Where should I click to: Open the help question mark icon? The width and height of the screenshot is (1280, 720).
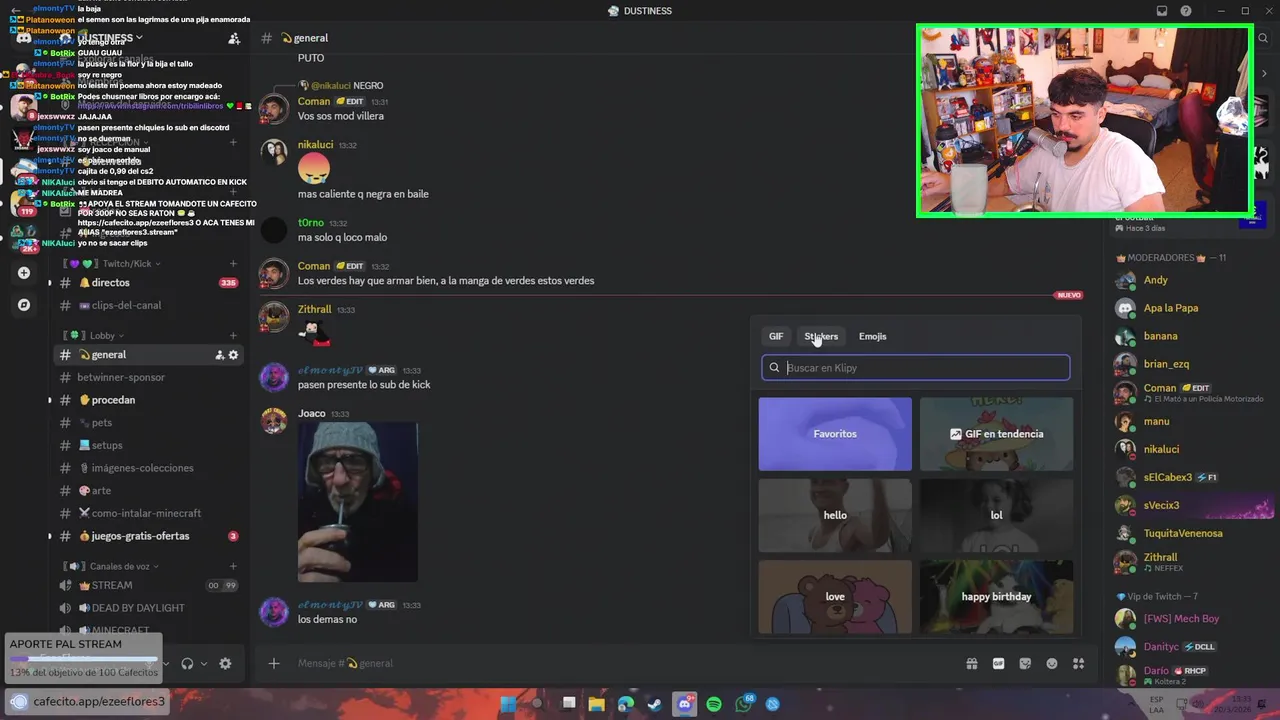click(x=1186, y=11)
